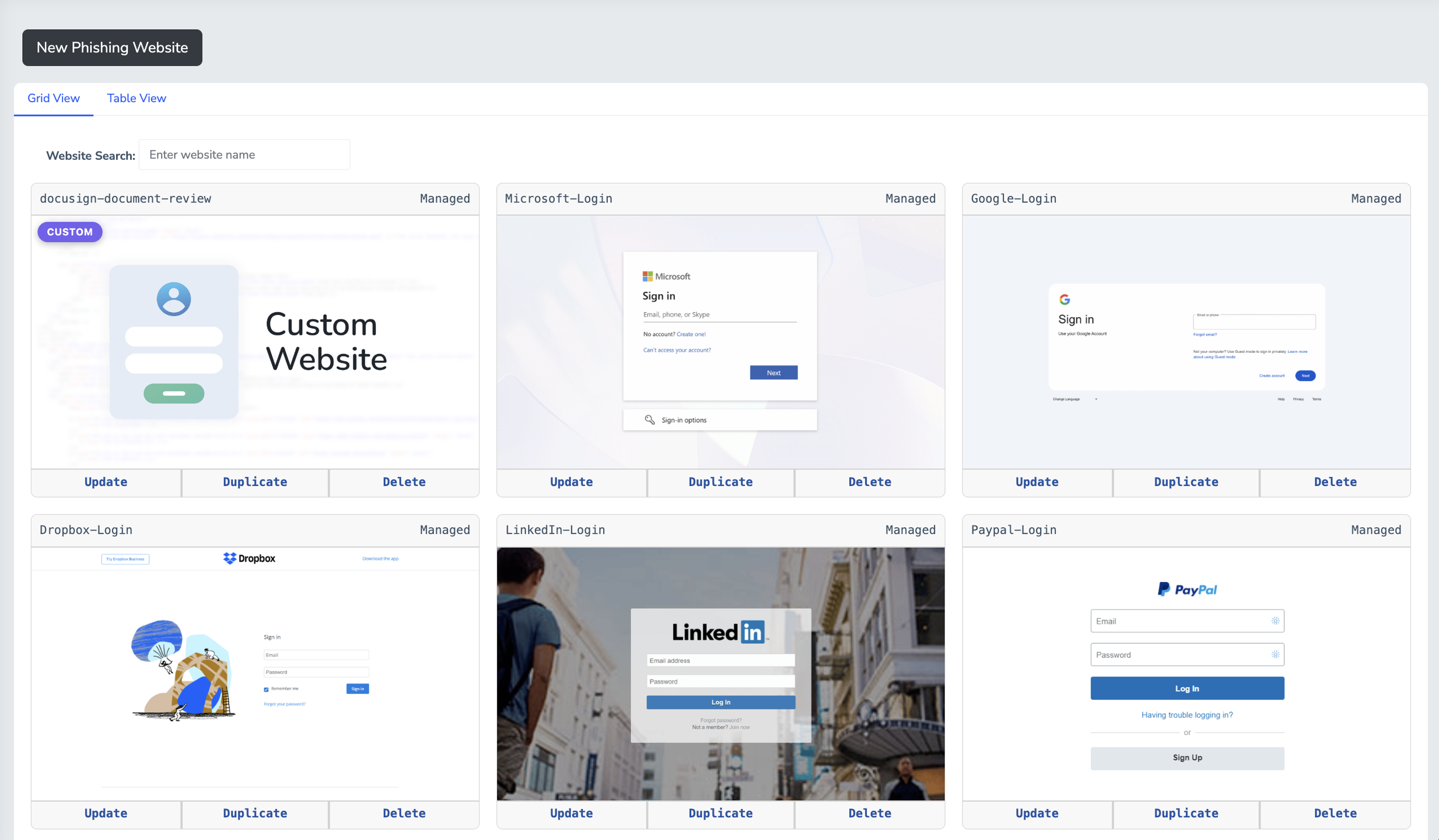Delete the Google-Login website
Viewport: 1439px width, 840px height.
coord(1336,482)
